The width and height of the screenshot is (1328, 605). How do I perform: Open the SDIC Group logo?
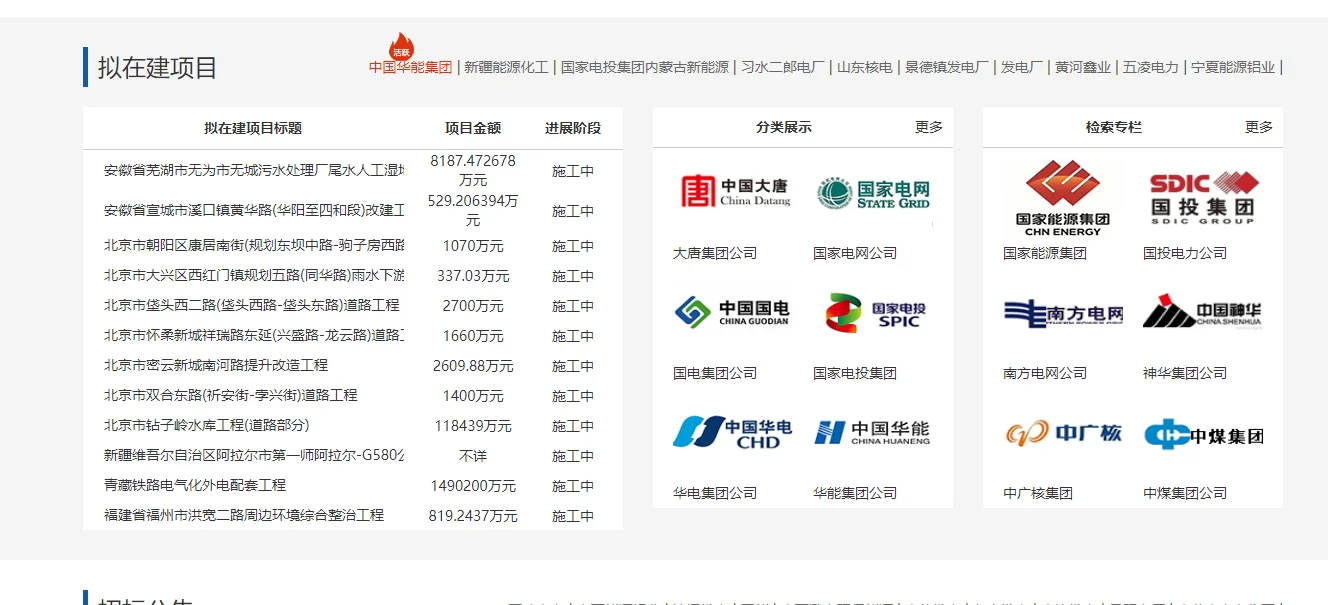tap(1202, 197)
